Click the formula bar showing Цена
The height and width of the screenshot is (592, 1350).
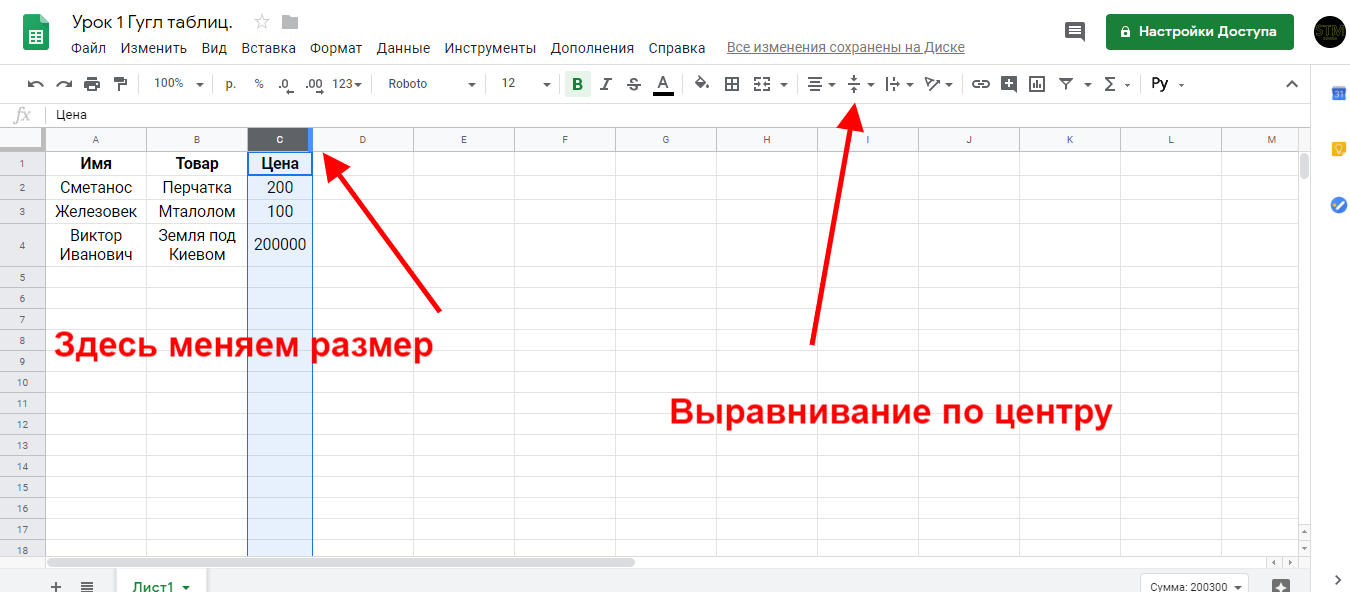pyautogui.click(x=680, y=115)
